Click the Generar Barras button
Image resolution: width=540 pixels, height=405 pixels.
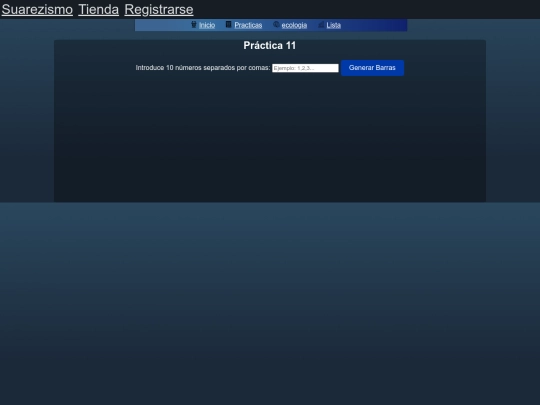pos(372,68)
